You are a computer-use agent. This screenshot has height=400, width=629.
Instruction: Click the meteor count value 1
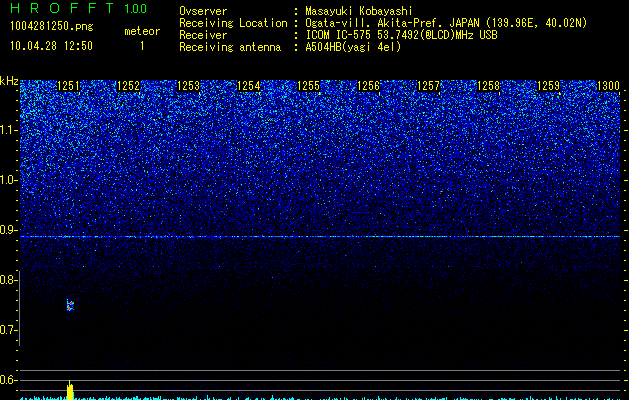coord(142,46)
